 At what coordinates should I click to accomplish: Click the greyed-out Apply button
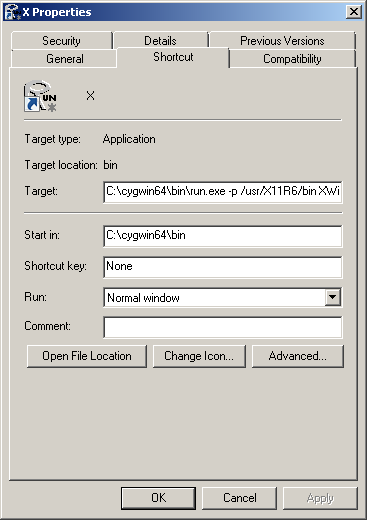[320, 498]
